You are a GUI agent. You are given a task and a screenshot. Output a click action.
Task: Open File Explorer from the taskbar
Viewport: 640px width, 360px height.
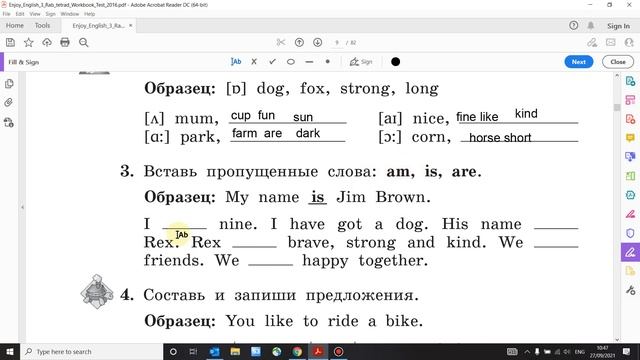[235, 351]
